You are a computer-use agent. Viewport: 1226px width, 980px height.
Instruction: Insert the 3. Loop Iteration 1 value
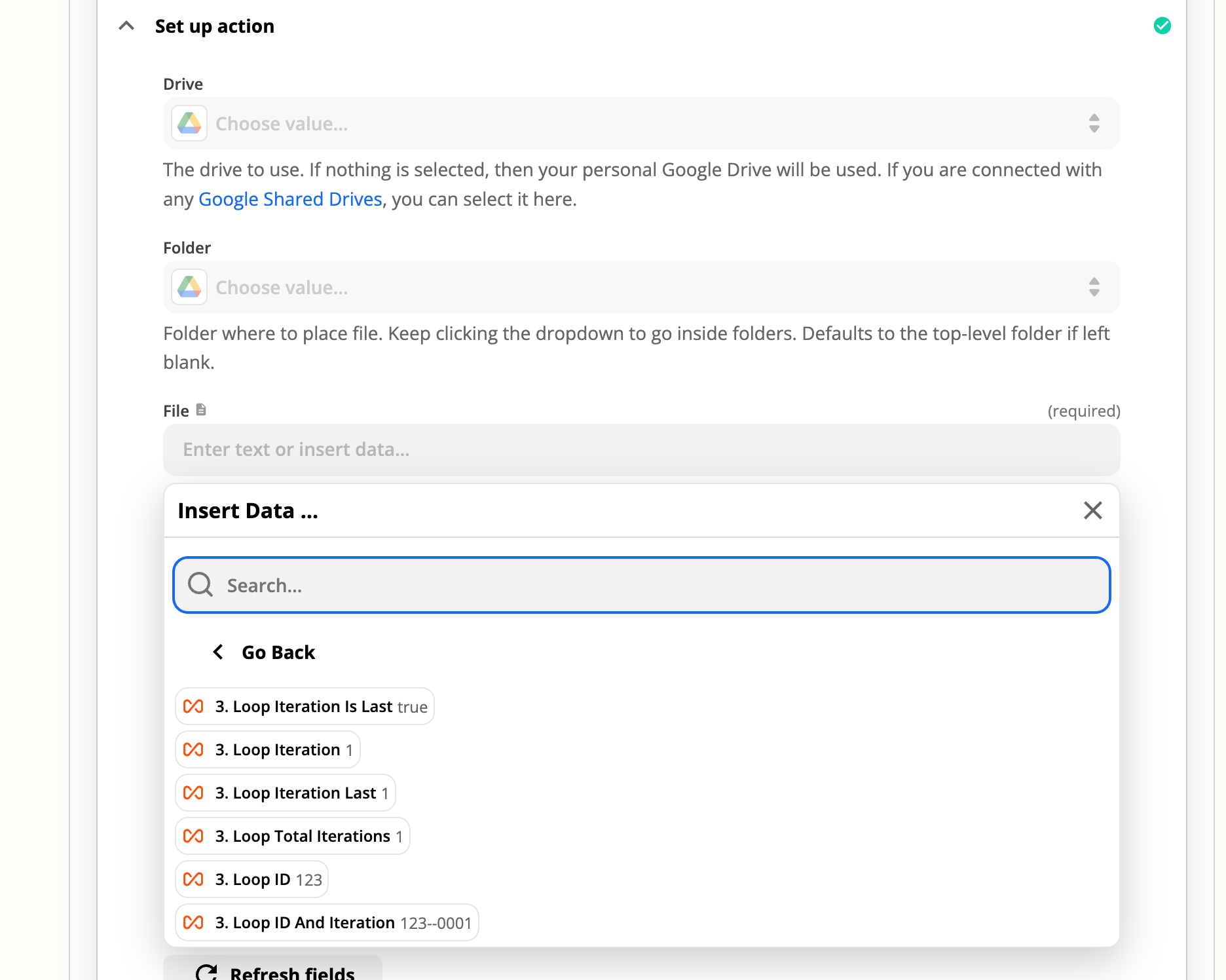tap(267, 749)
